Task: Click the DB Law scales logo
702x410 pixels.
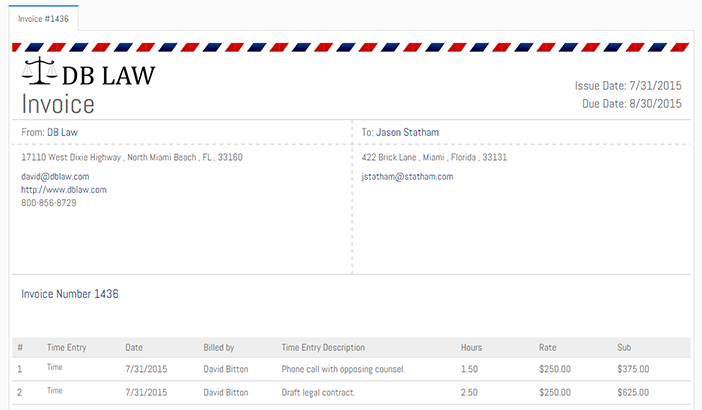Action: pos(39,73)
